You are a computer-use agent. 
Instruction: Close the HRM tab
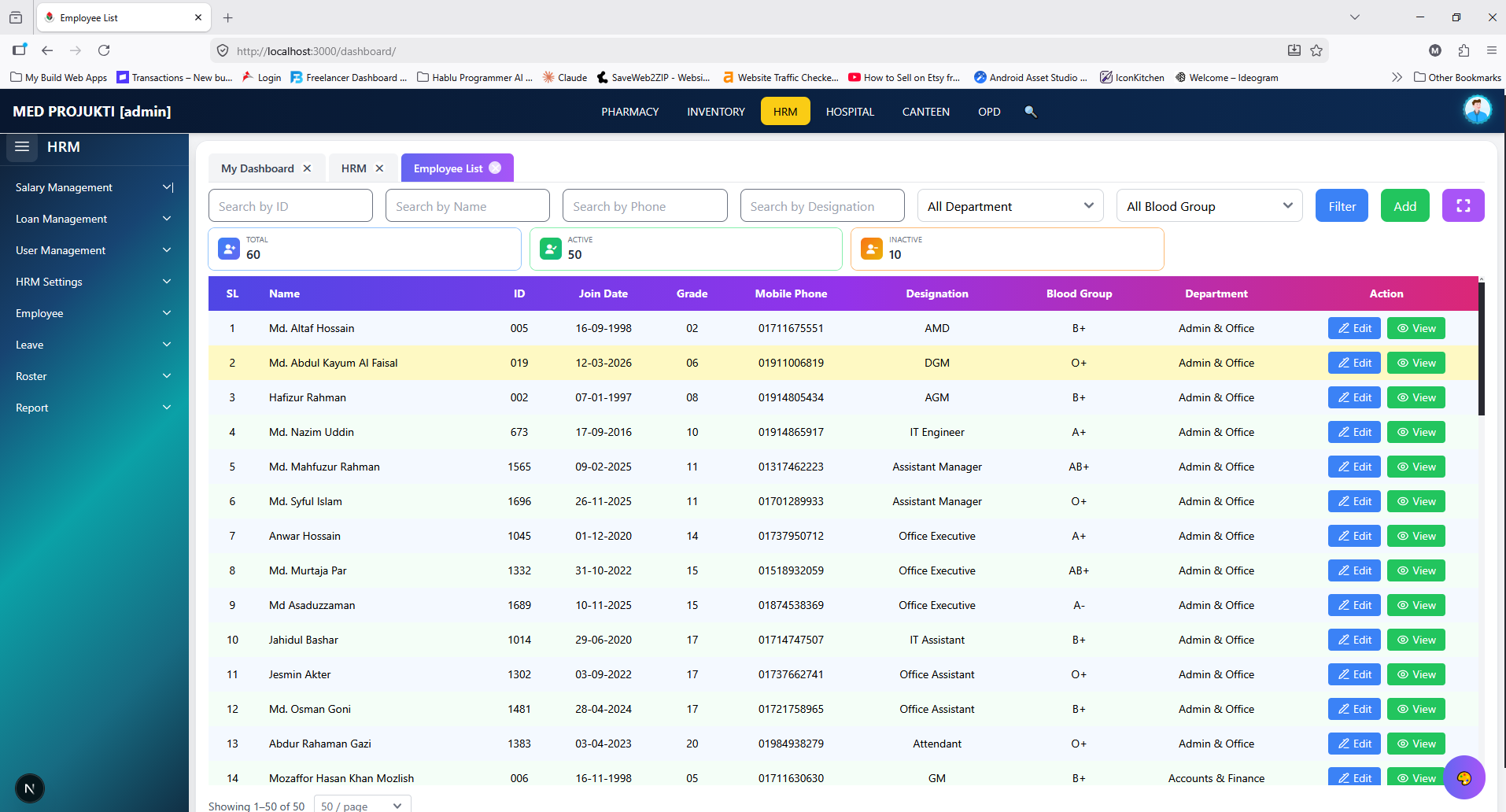(x=379, y=168)
